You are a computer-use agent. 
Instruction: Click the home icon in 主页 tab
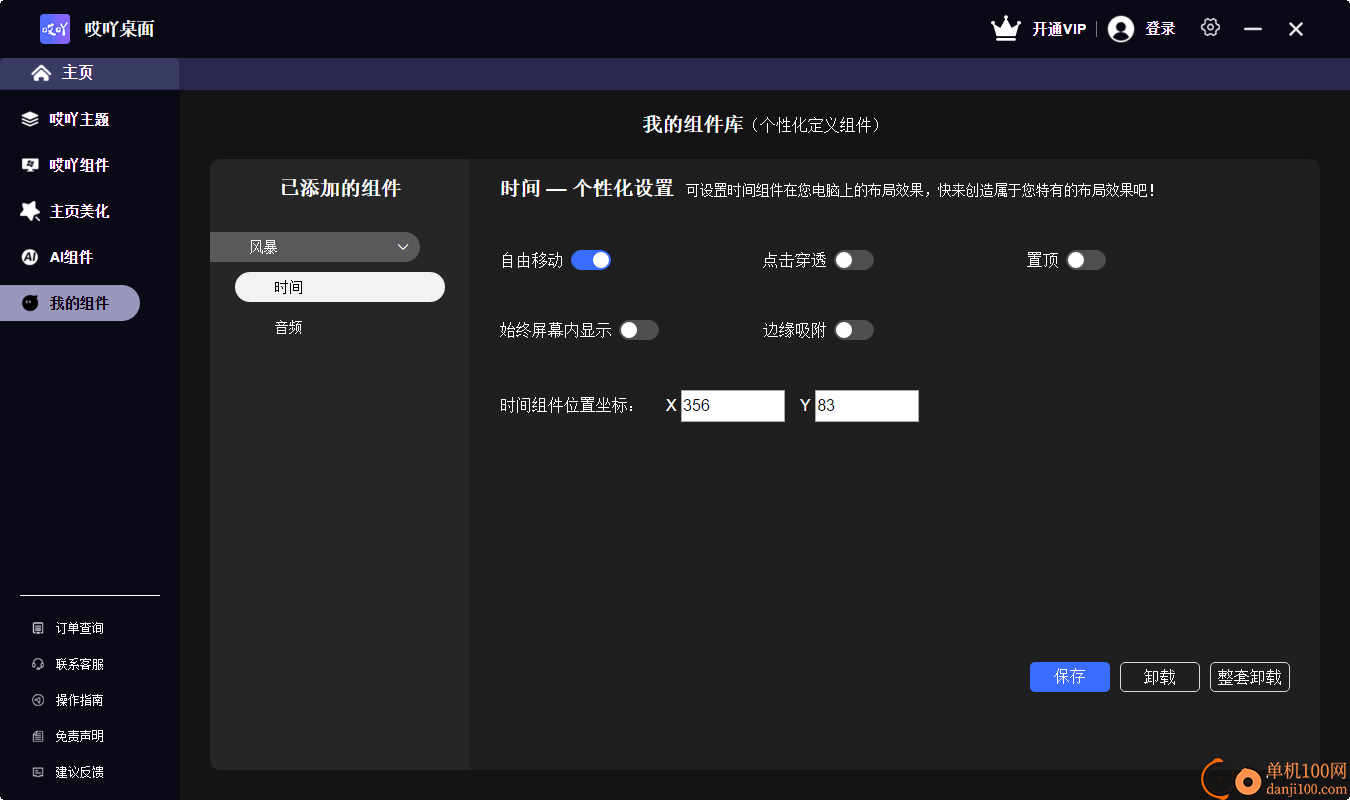pyautogui.click(x=41, y=73)
